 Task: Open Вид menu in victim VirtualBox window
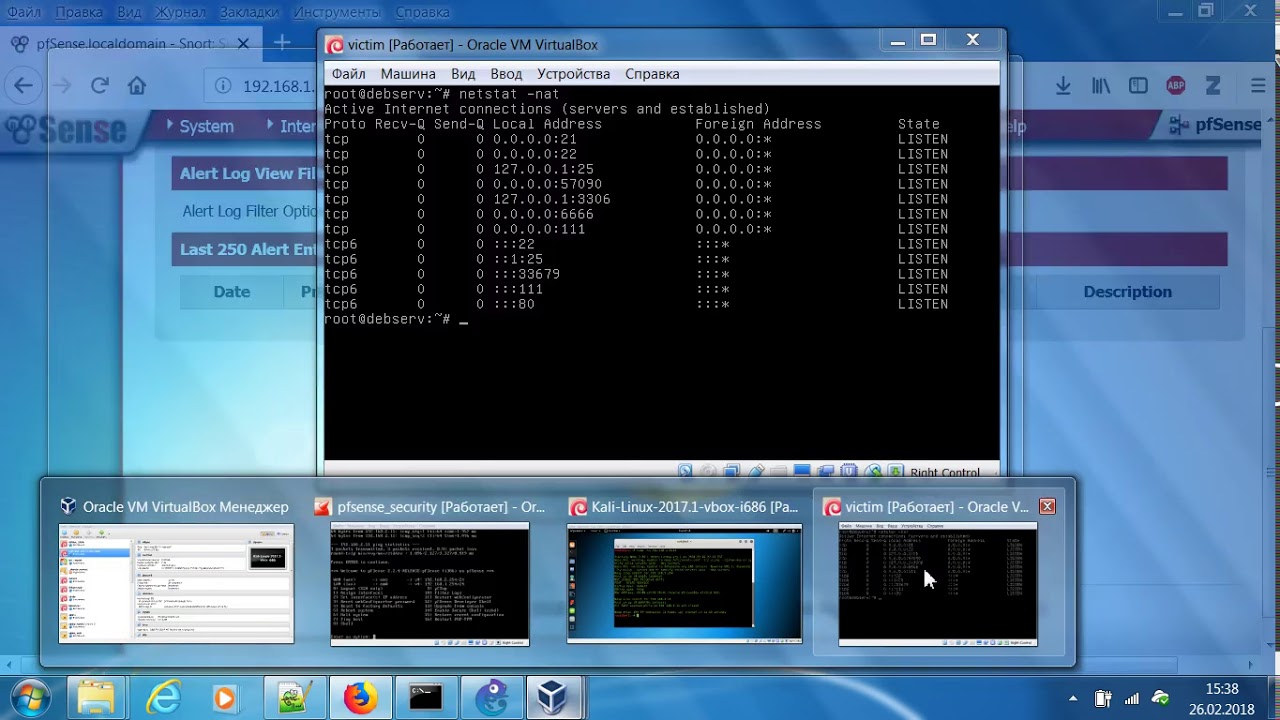(463, 74)
